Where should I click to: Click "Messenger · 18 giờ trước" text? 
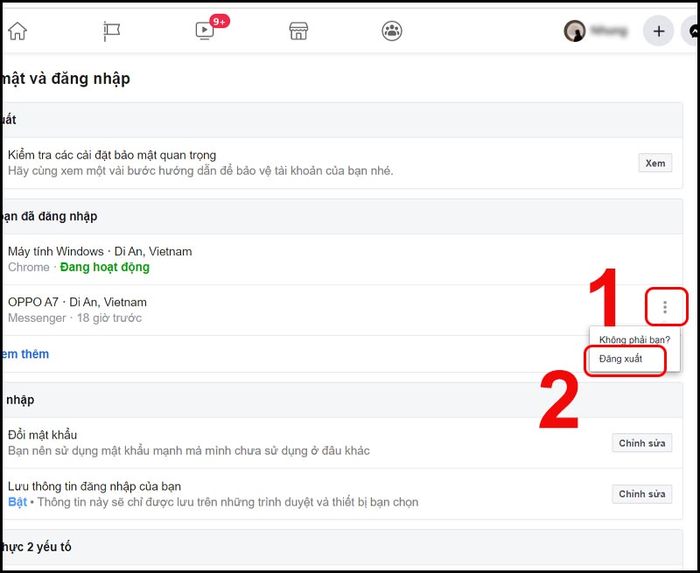tap(75, 318)
